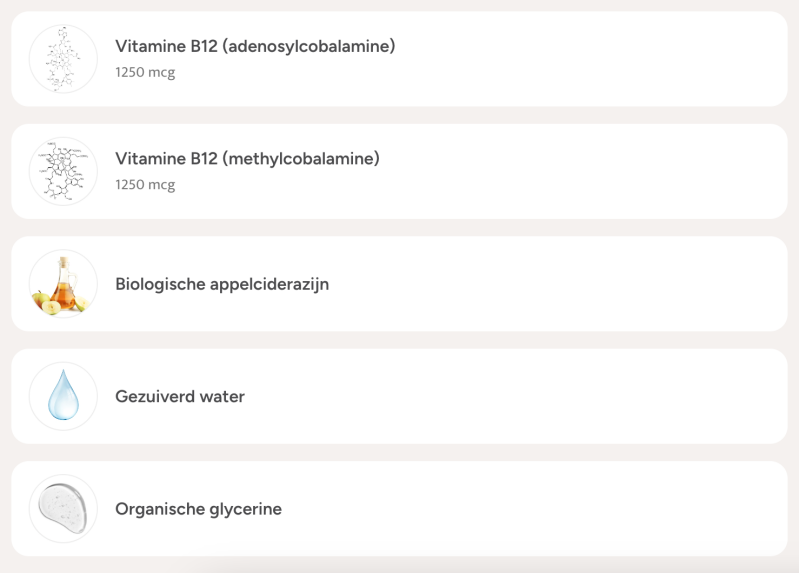Open the Vitamine B12 (adenosylcobalamine) title
This screenshot has height=573, width=799.
254,46
